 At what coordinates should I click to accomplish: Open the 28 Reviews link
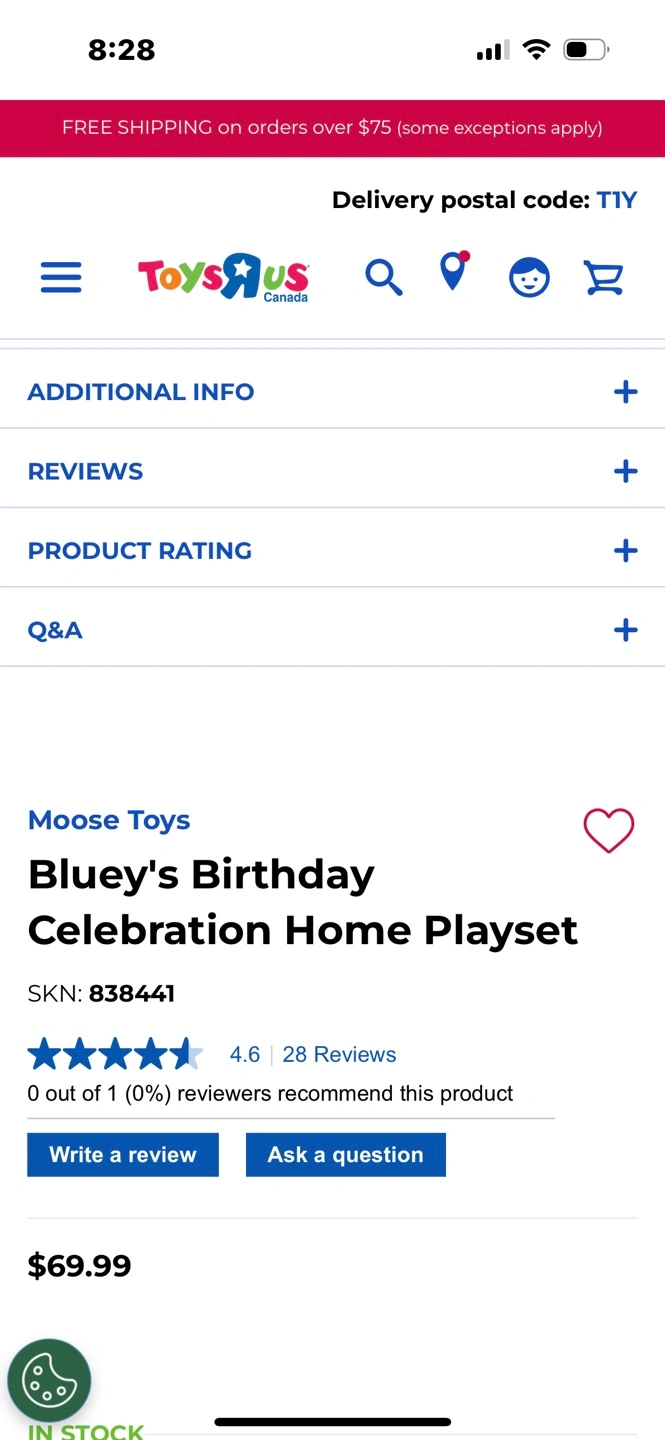339,1054
